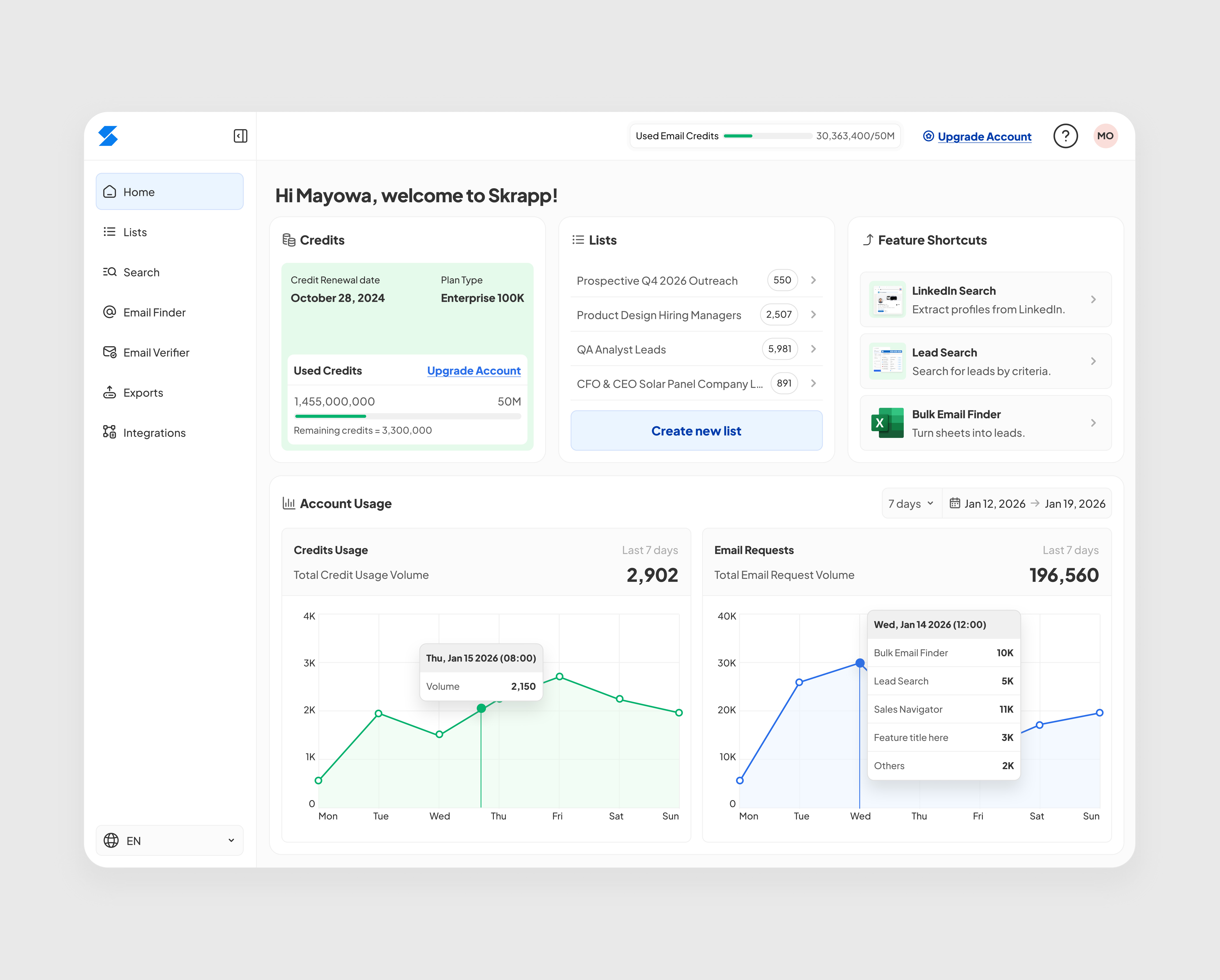Click the Jan 12, 2026 date range field
The height and width of the screenshot is (980, 1220).
click(x=994, y=503)
